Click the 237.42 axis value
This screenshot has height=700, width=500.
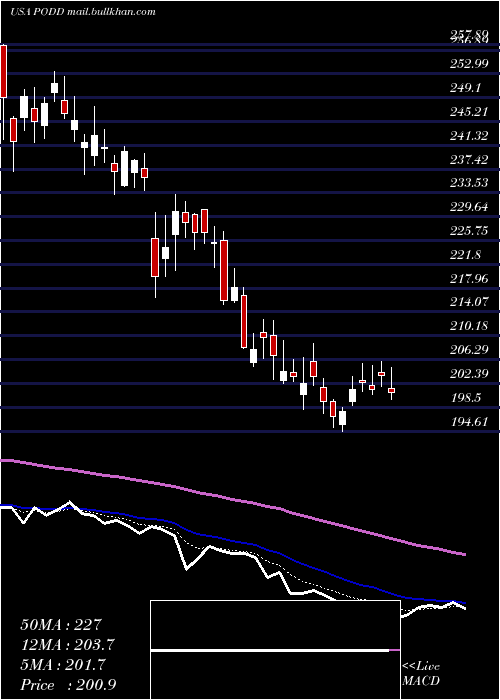point(469,159)
